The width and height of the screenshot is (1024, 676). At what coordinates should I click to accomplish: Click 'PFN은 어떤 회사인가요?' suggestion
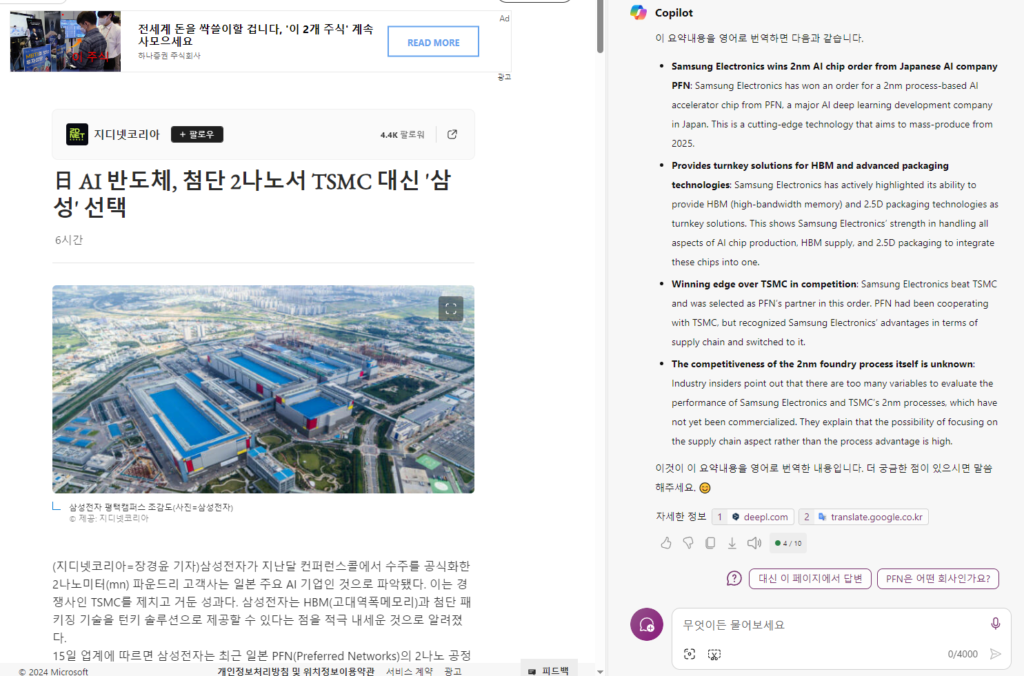(x=938, y=578)
